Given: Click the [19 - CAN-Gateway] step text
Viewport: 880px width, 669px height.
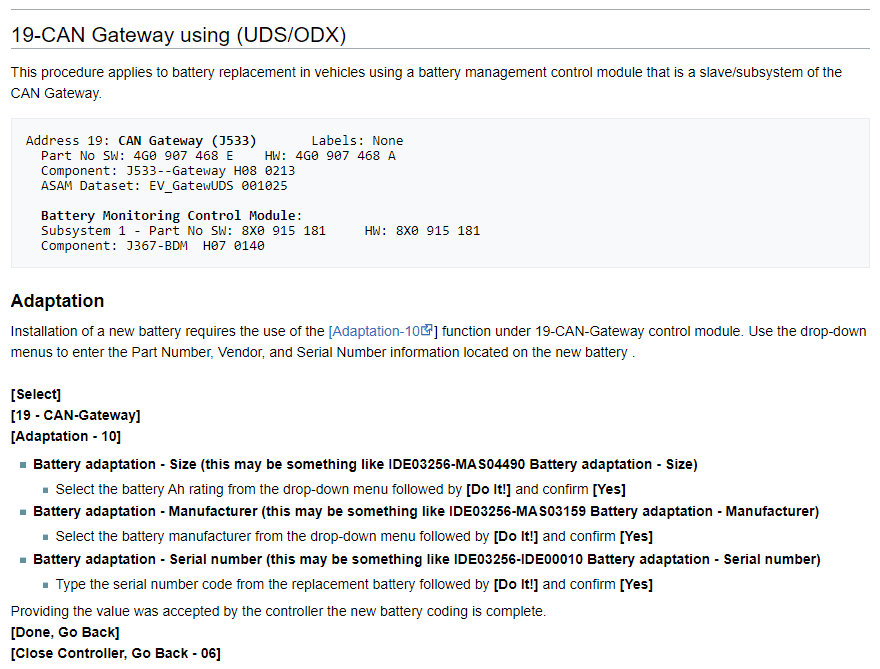Looking at the screenshot, I should (76, 415).
